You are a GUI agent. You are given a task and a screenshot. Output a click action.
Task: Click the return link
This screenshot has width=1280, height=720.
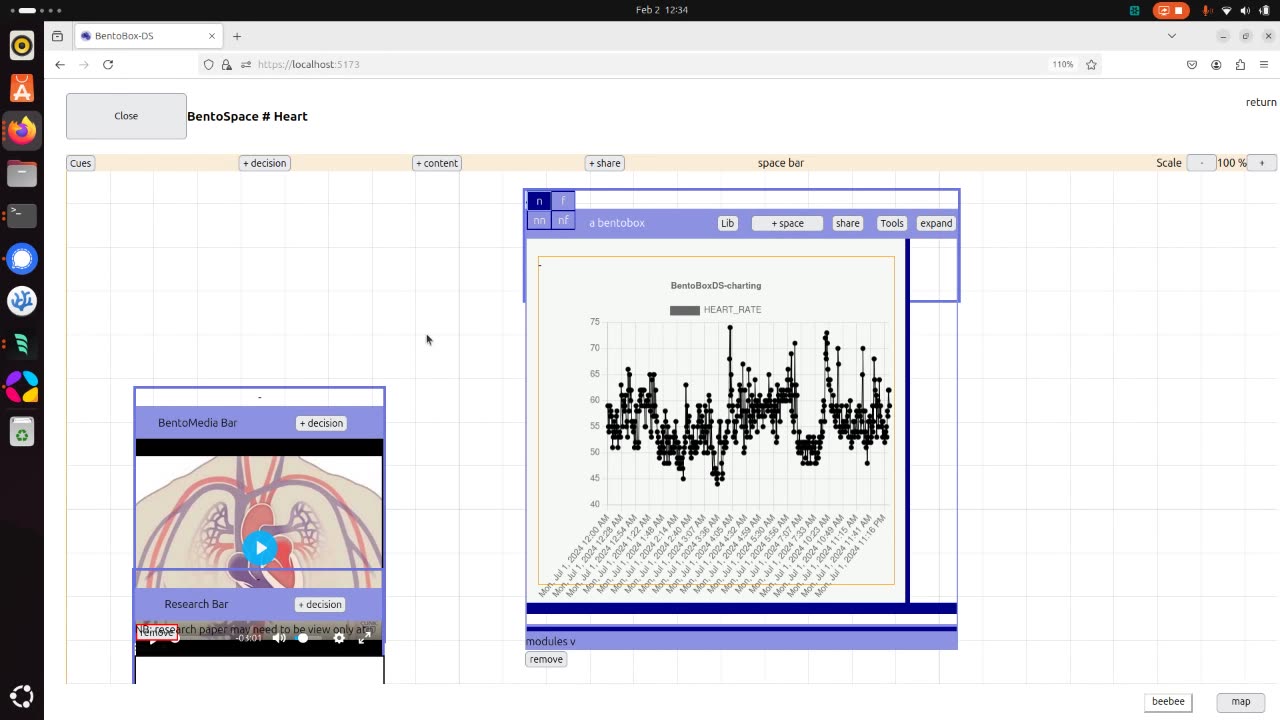[1261, 102]
